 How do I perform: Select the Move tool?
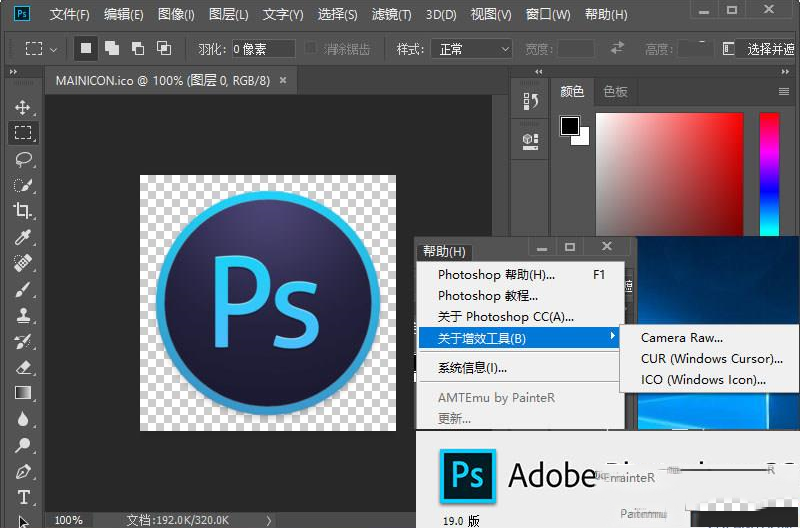[22, 107]
